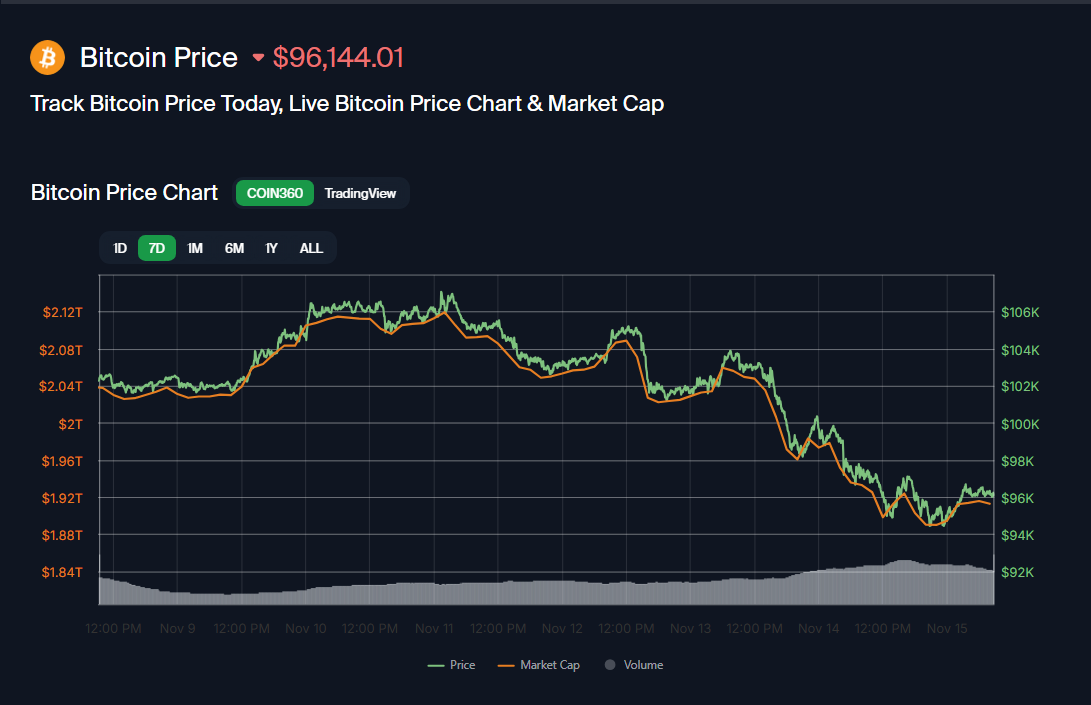Screen dimensions: 1091x705
Task: Select the Nov 12 label on the time axis
Action: pos(562,628)
